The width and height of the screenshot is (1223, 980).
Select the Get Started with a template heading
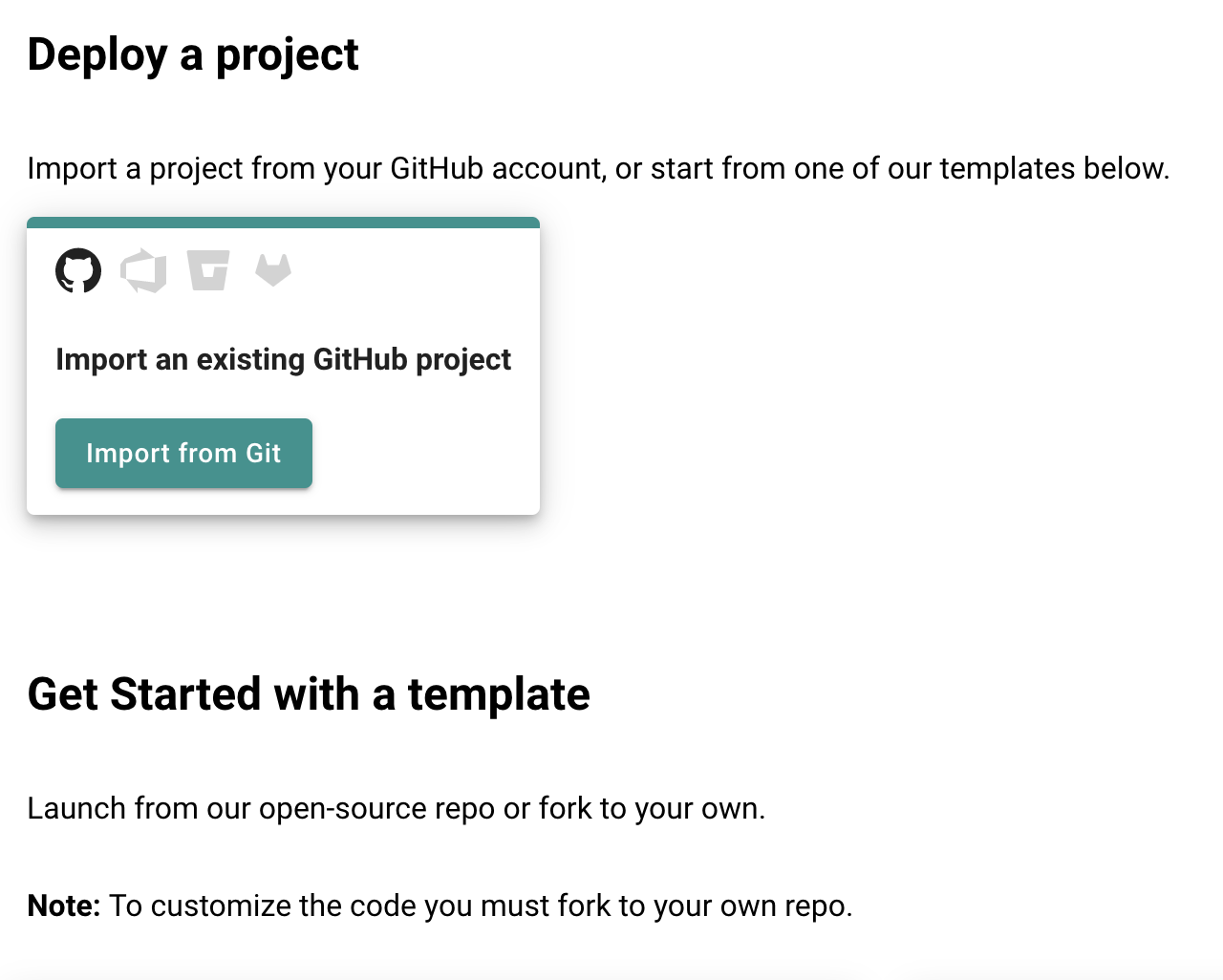tap(309, 694)
